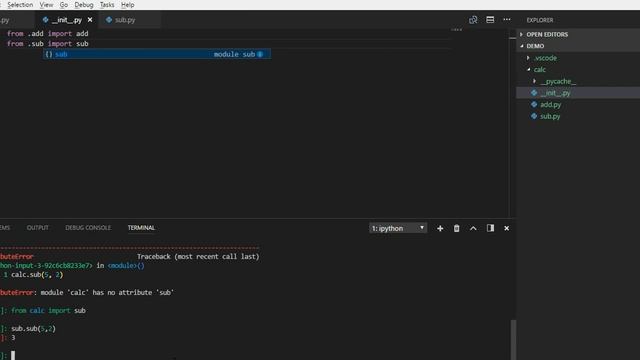640x360 pixels.
Task: Click line 'from .add import add'
Action: click(x=47, y=33)
